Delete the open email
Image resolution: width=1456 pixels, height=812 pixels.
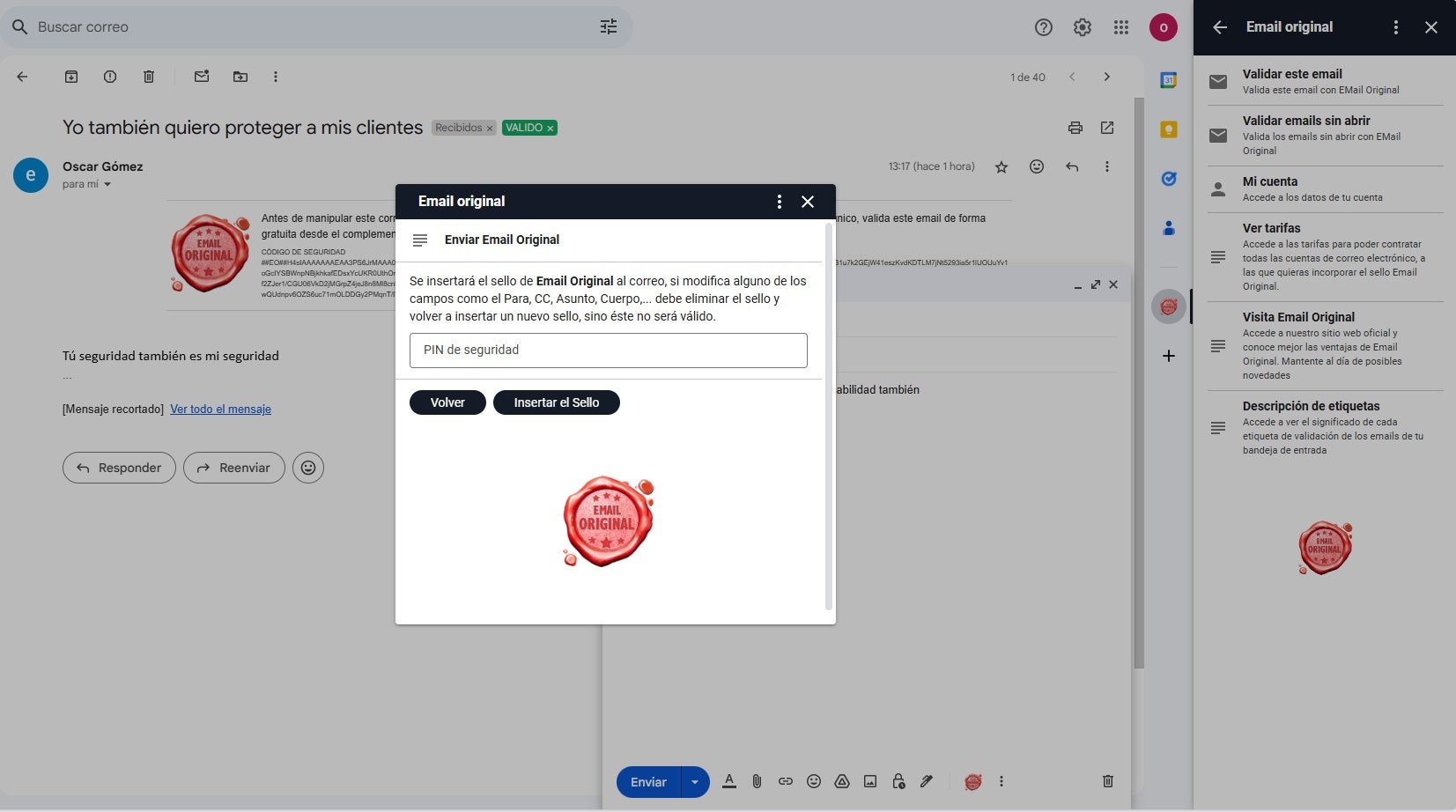point(149,77)
